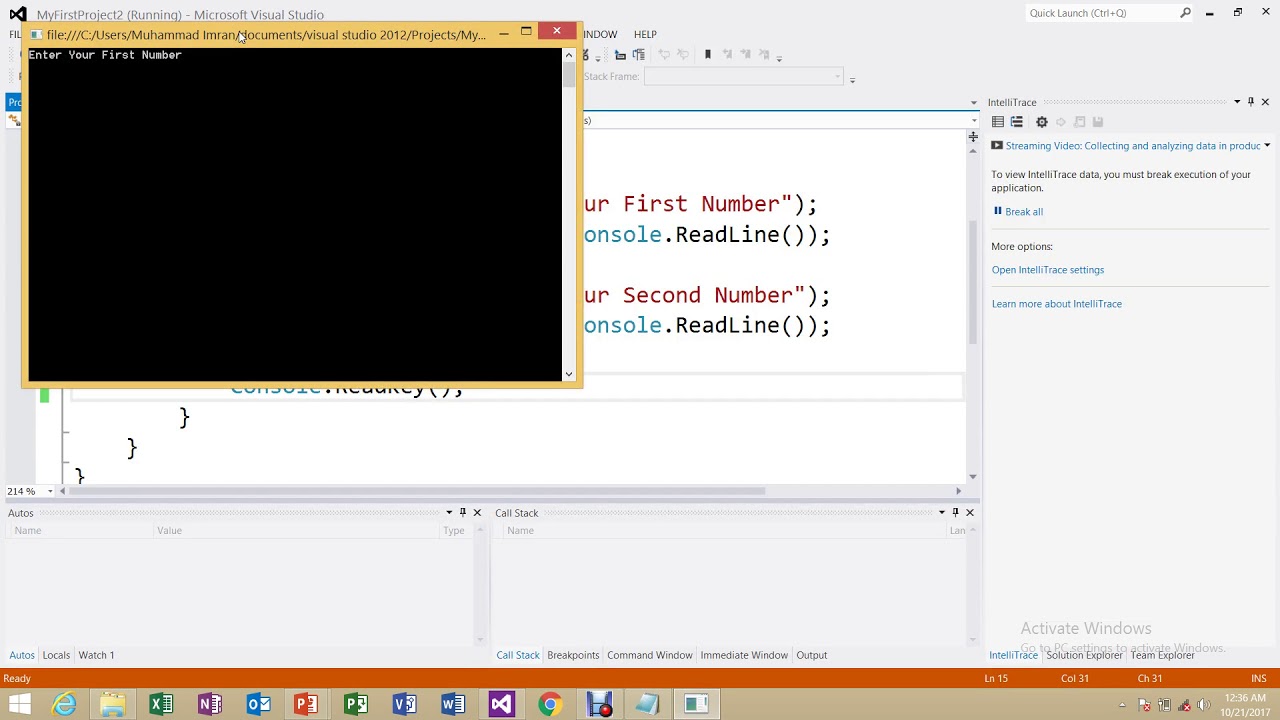Switch to the Solution Explorer tab
Screen dimensions: 1280x720
click(1084, 655)
